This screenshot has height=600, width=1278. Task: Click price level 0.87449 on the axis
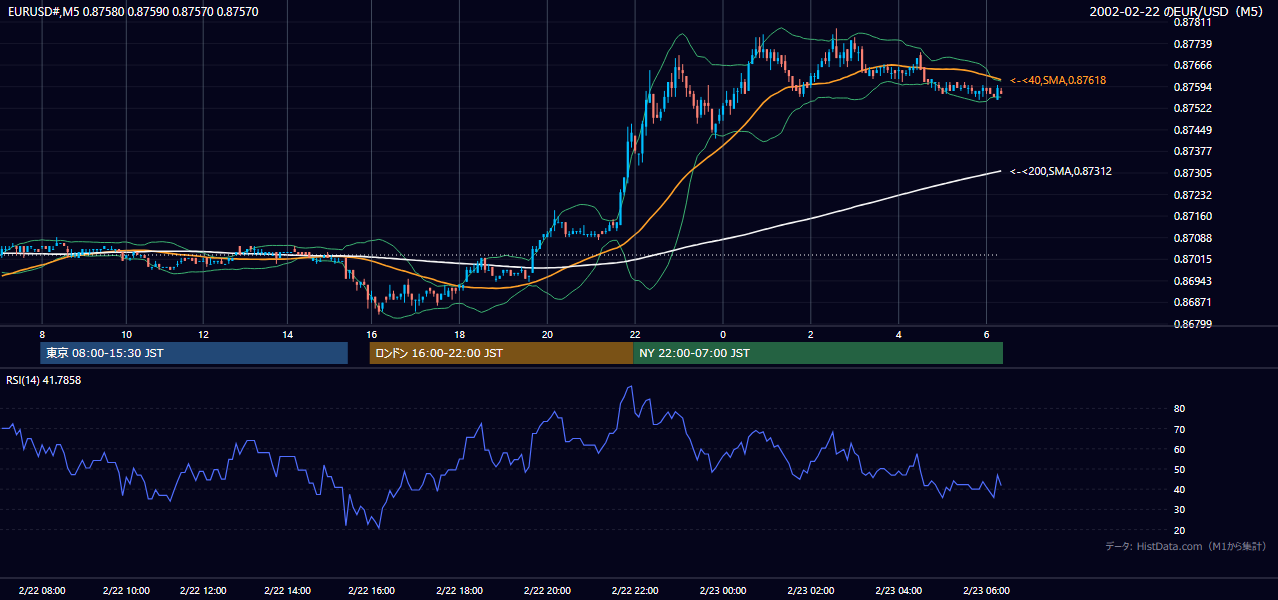click(1192, 130)
